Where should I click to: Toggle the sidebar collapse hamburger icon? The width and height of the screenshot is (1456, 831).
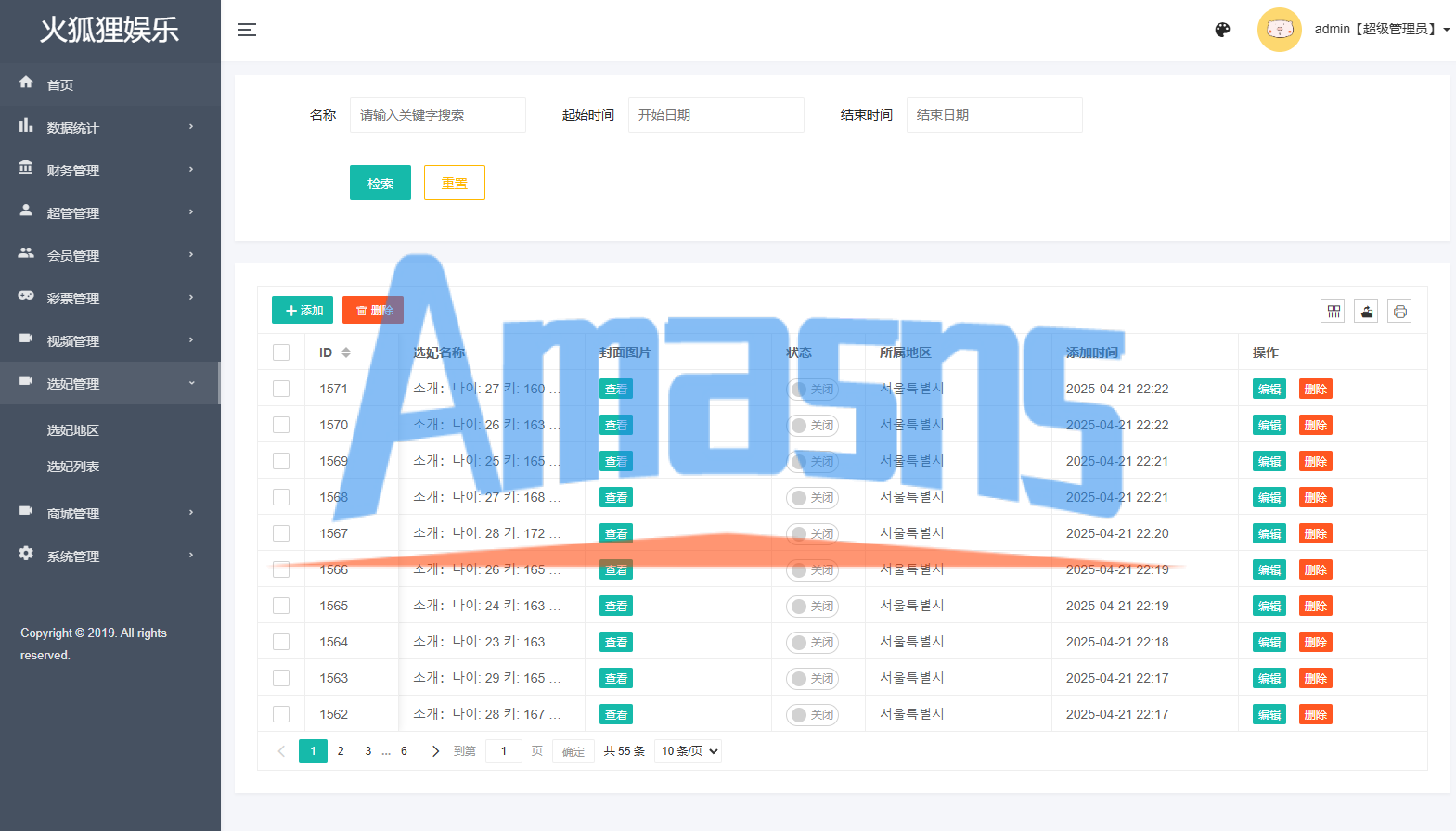pyautogui.click(x=247, y=30)
